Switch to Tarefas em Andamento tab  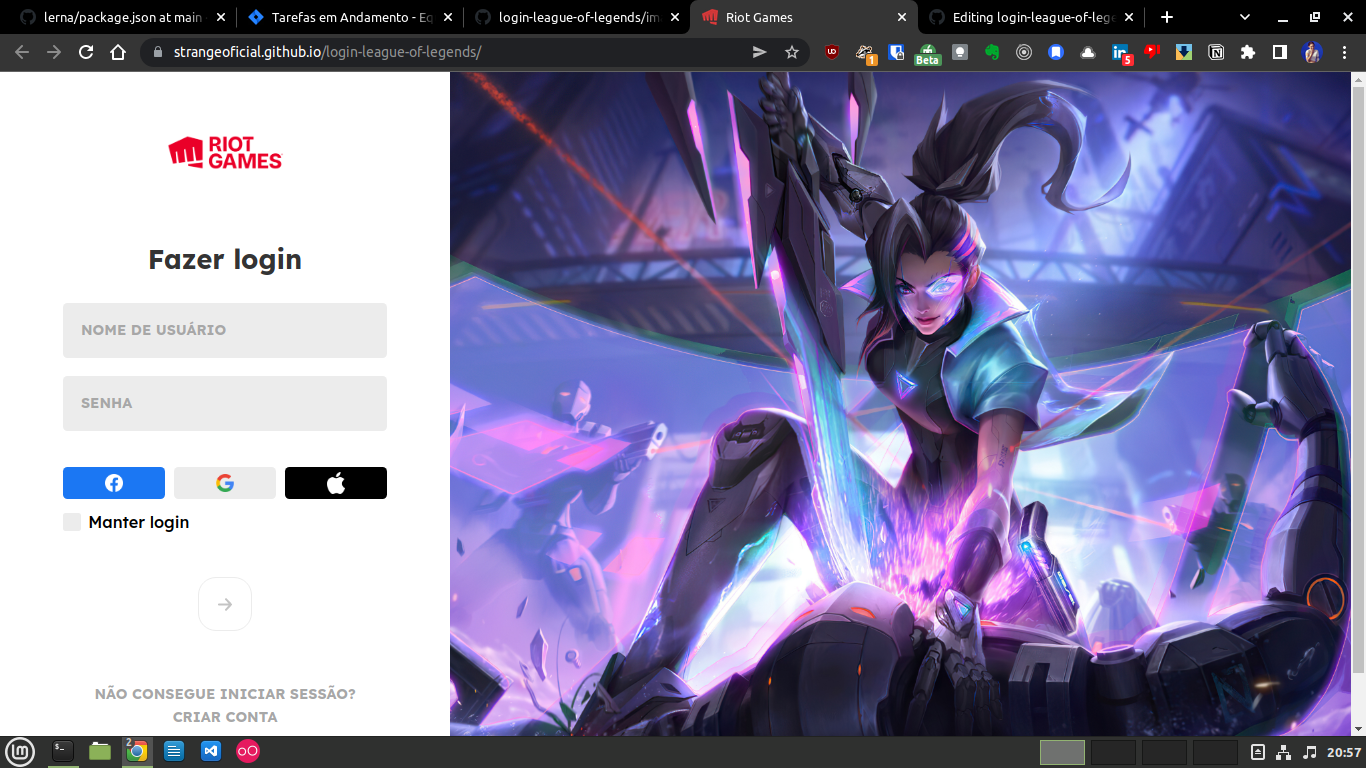[350, 17]
